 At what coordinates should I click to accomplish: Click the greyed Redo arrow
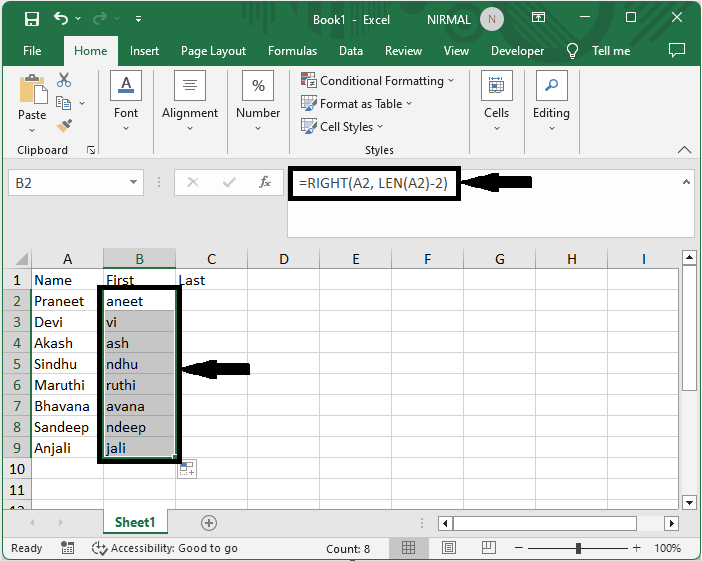click(x=100, y=18)
